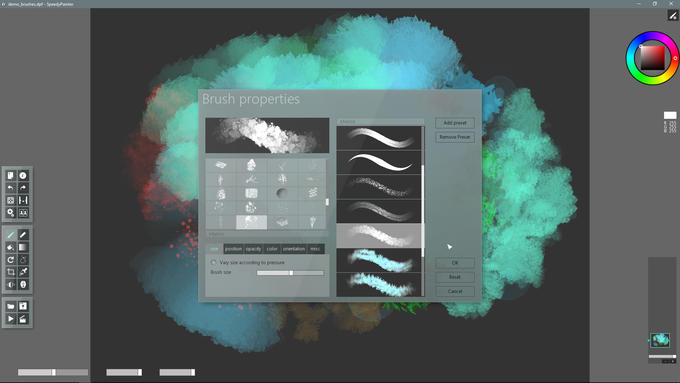Switch to the orientation tab
Viewport: 680px width, 383px height.
[294, 249]
